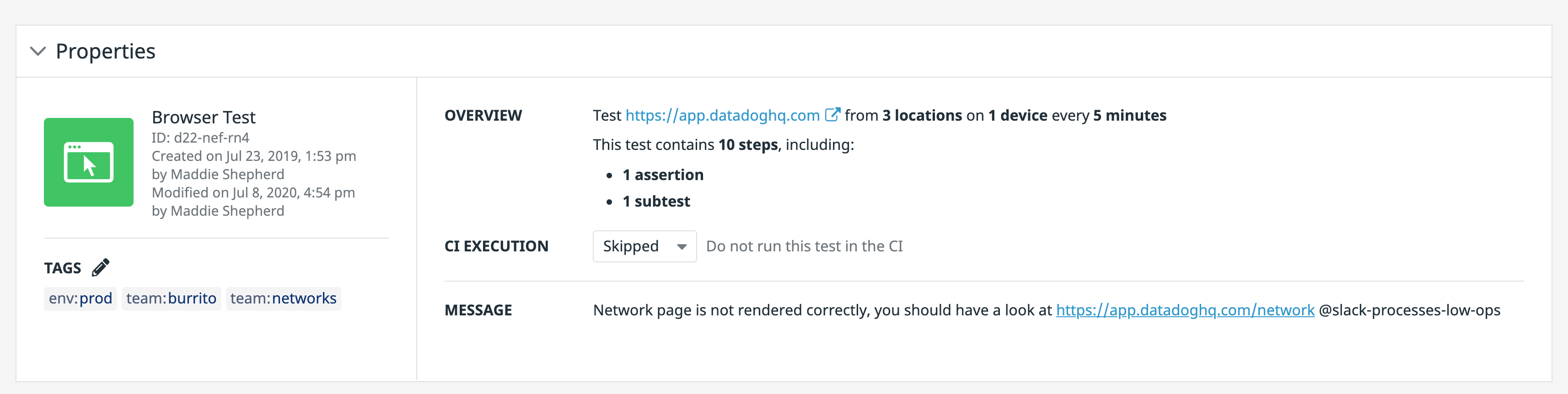The height and width of the screenshot is (394, 1568).
Task: Click the green Browser Test thumbnail icon
Action: pyautogui.click(x=88, y=162)
